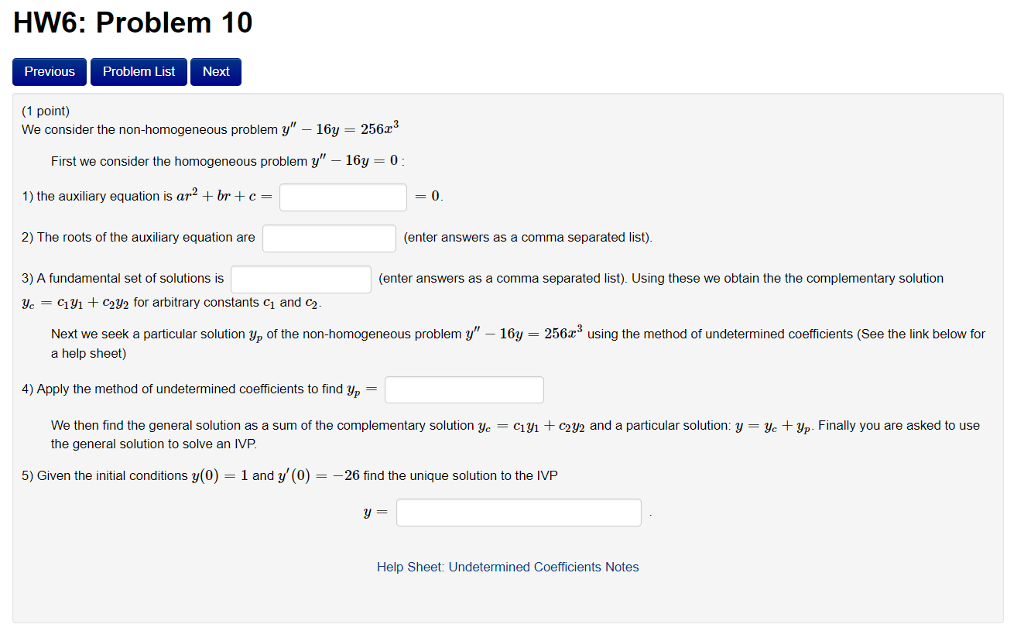Click the Previous button
Screen dimensions: 1024x631
point(48,71)
